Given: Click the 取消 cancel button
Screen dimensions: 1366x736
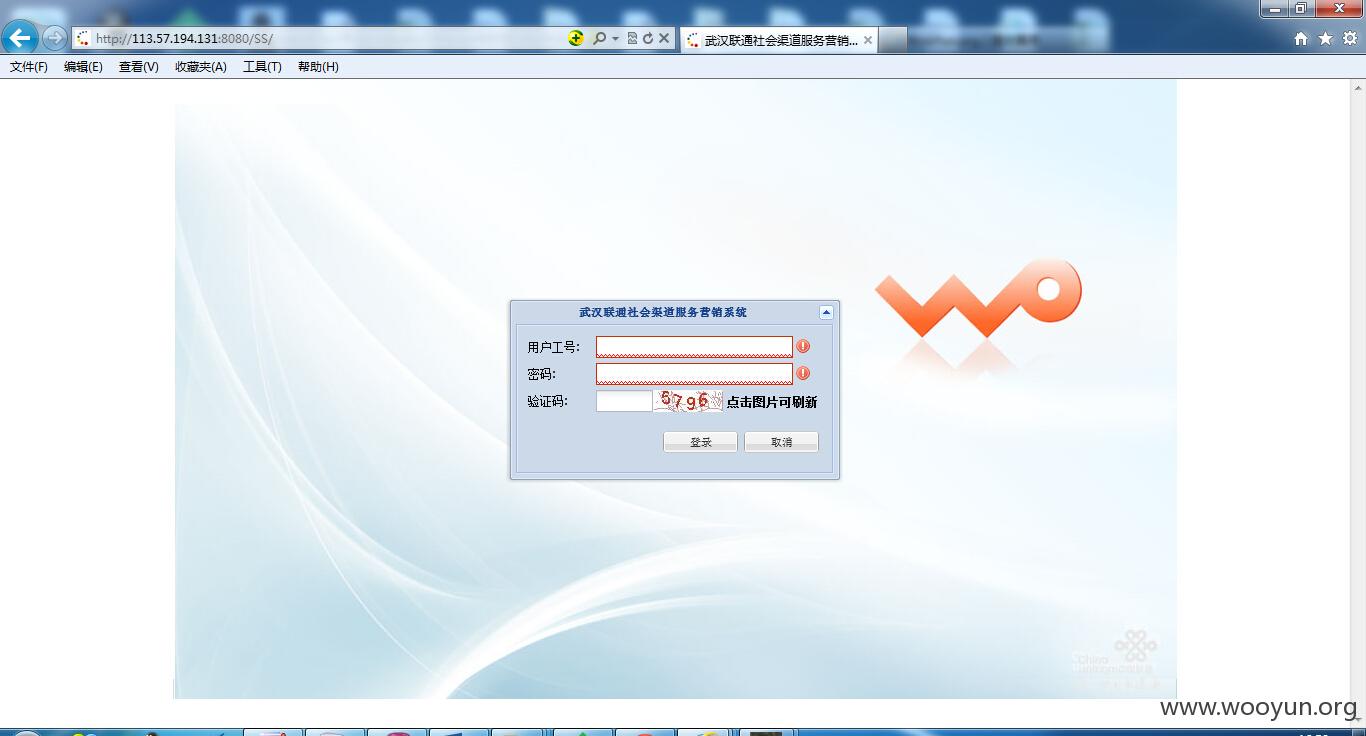Looking at the screenshot, I should point(781,442).
